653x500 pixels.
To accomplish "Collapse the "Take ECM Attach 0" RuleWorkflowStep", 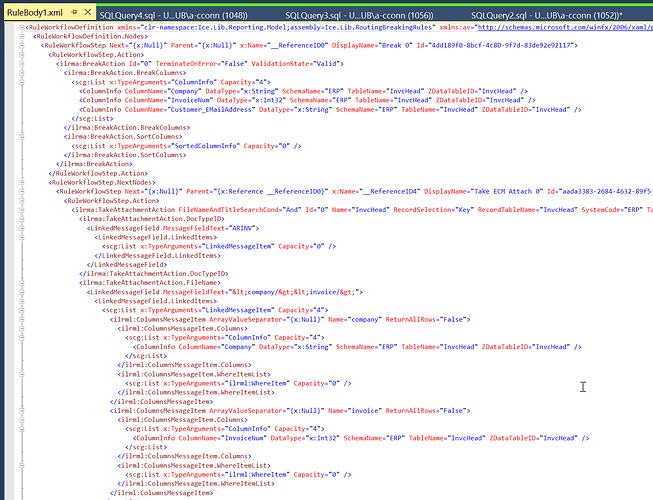I will pos(22,192).
